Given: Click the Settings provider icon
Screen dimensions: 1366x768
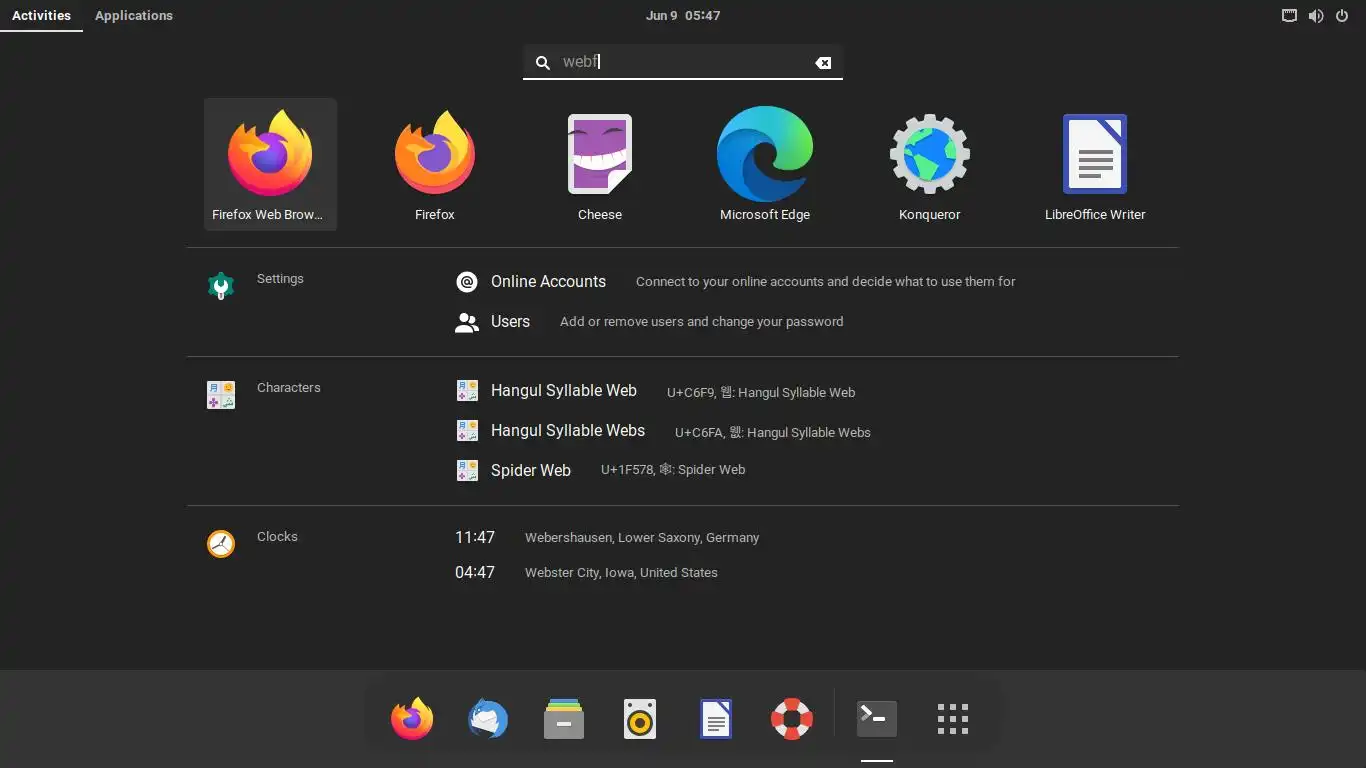Looking at the screenshot, I should (221, 286).
